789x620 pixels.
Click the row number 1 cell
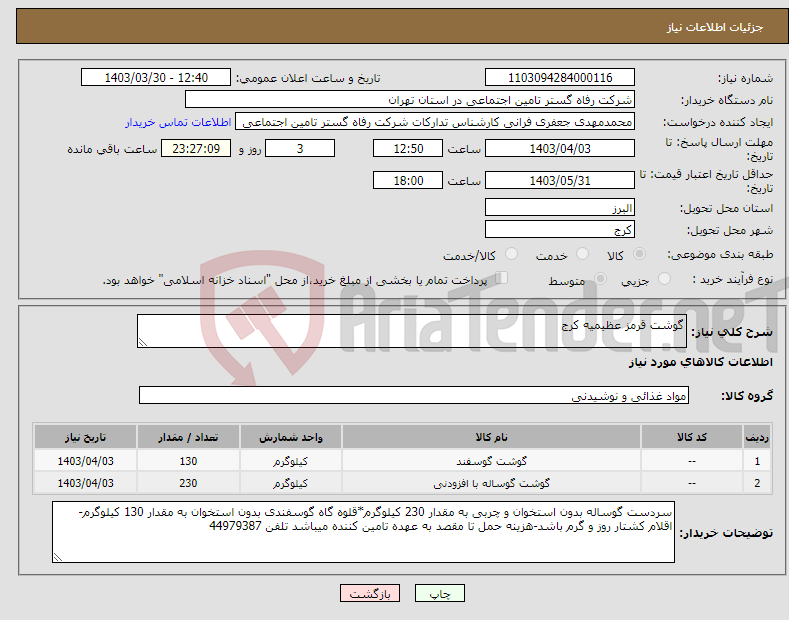click(x=757, y=461)
